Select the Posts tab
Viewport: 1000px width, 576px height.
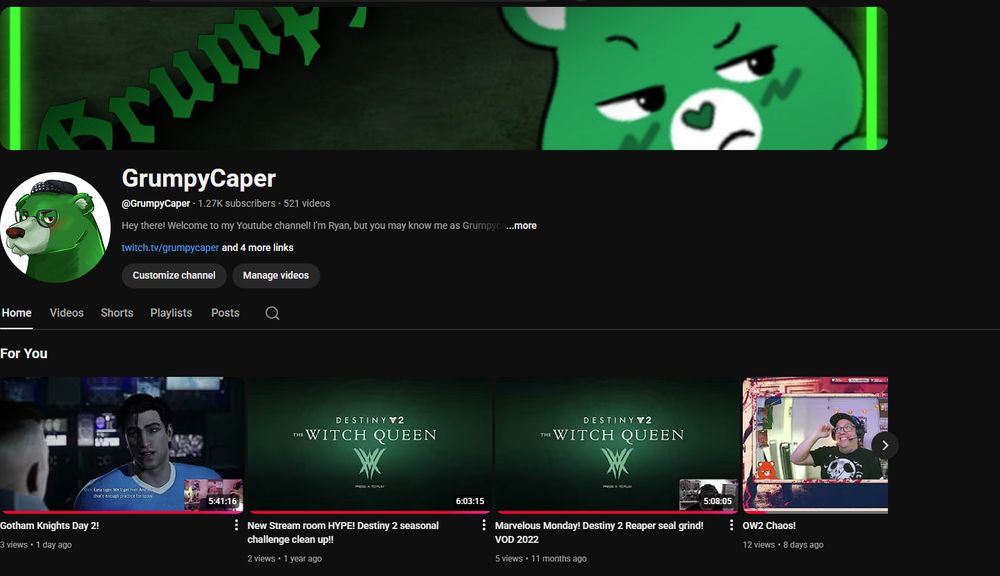tap(225, 313)
